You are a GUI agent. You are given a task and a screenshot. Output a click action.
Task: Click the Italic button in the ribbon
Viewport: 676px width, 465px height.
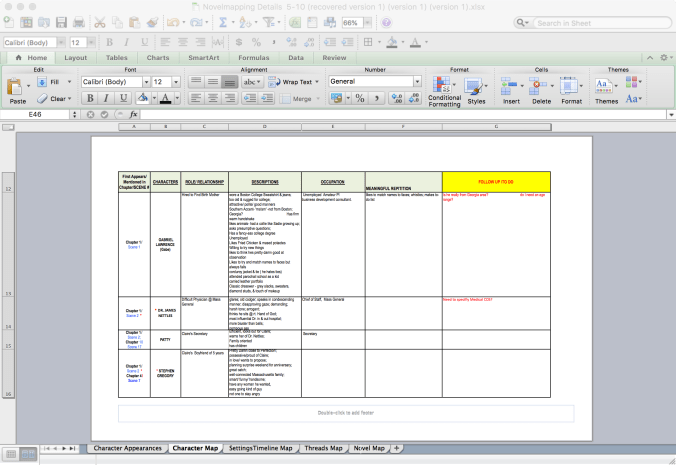click(107, 98)
